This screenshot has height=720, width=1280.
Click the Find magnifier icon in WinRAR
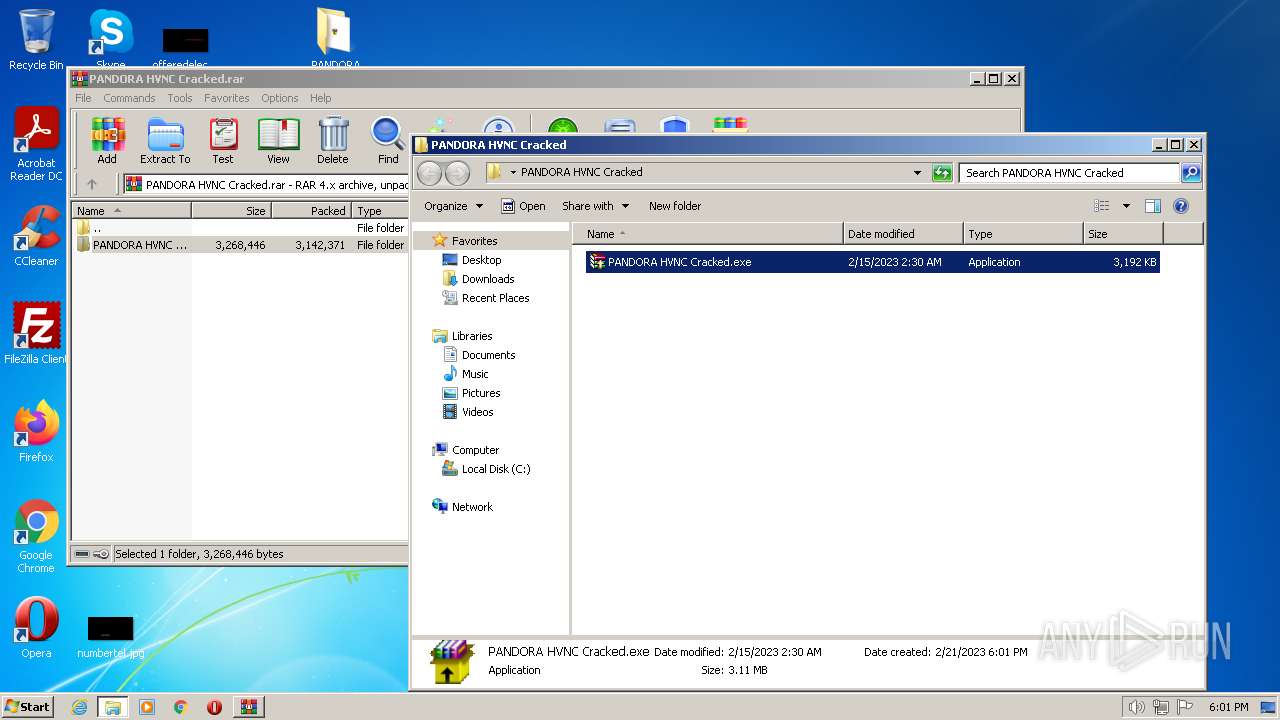click(388, 134)
